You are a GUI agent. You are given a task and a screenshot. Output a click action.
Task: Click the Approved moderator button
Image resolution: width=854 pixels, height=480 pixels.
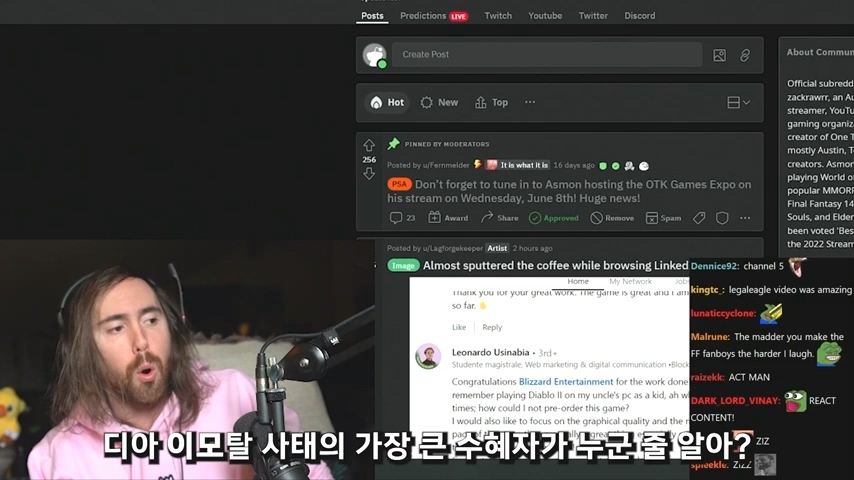coord(553,218)
